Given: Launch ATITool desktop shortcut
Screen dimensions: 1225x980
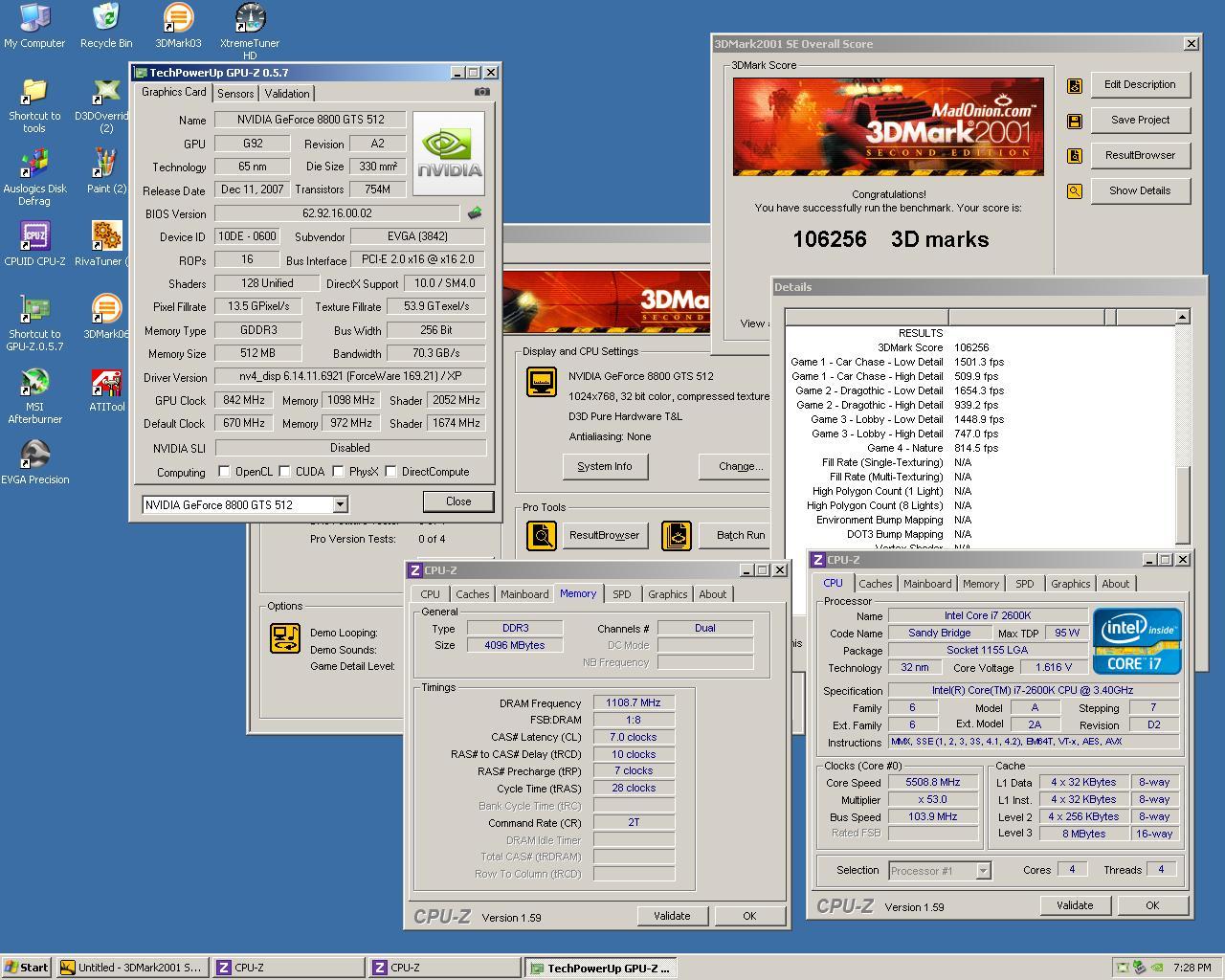Looking at the screenshot, I should pos(106,390).
